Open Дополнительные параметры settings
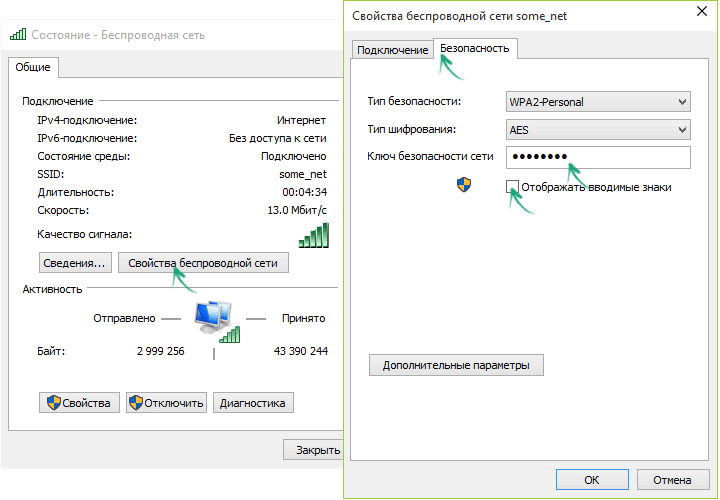The height and width of the screenshot is (500, 720). pos(456,365)
